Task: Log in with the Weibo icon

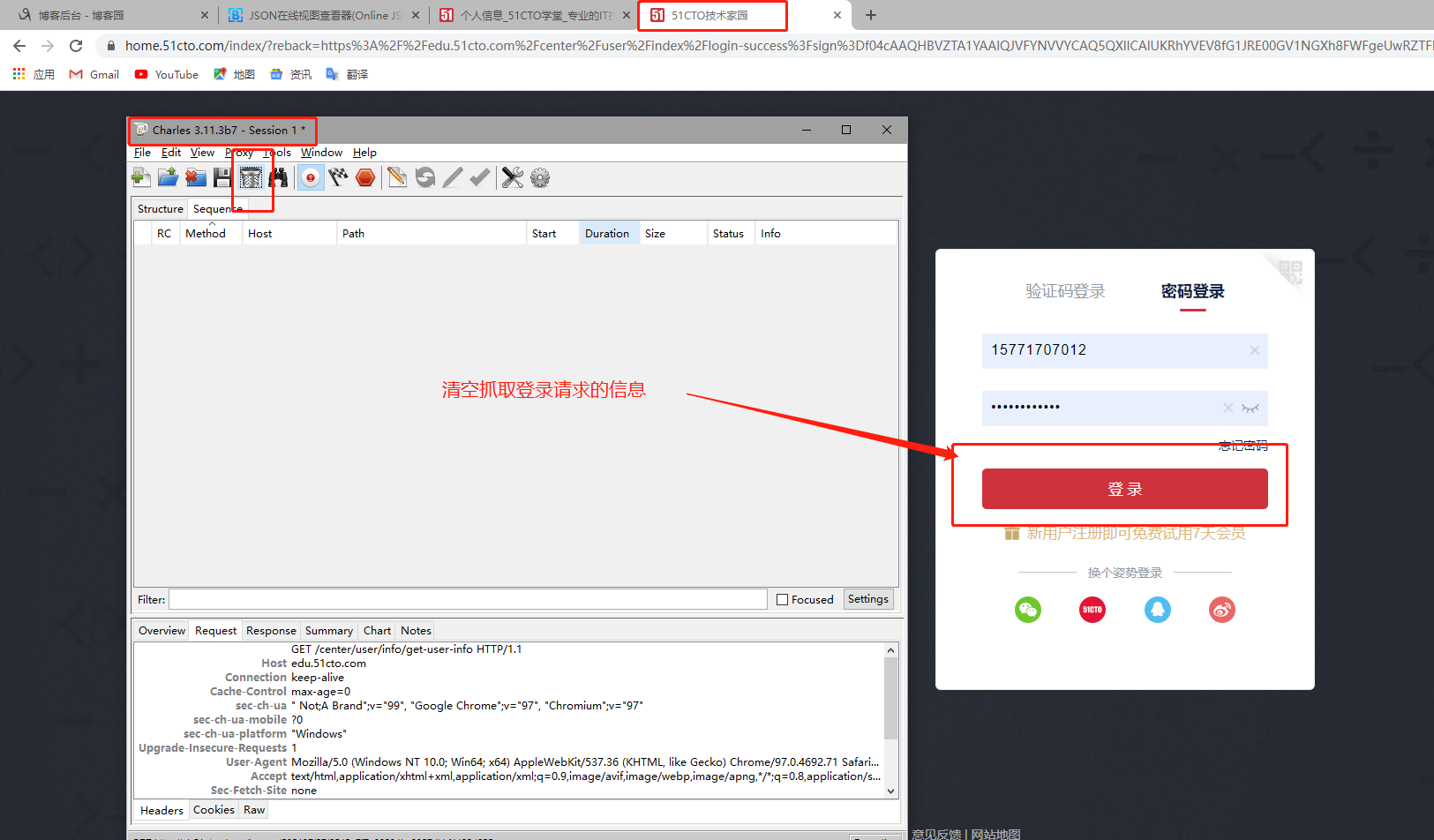Action: tap(1222, 610)
